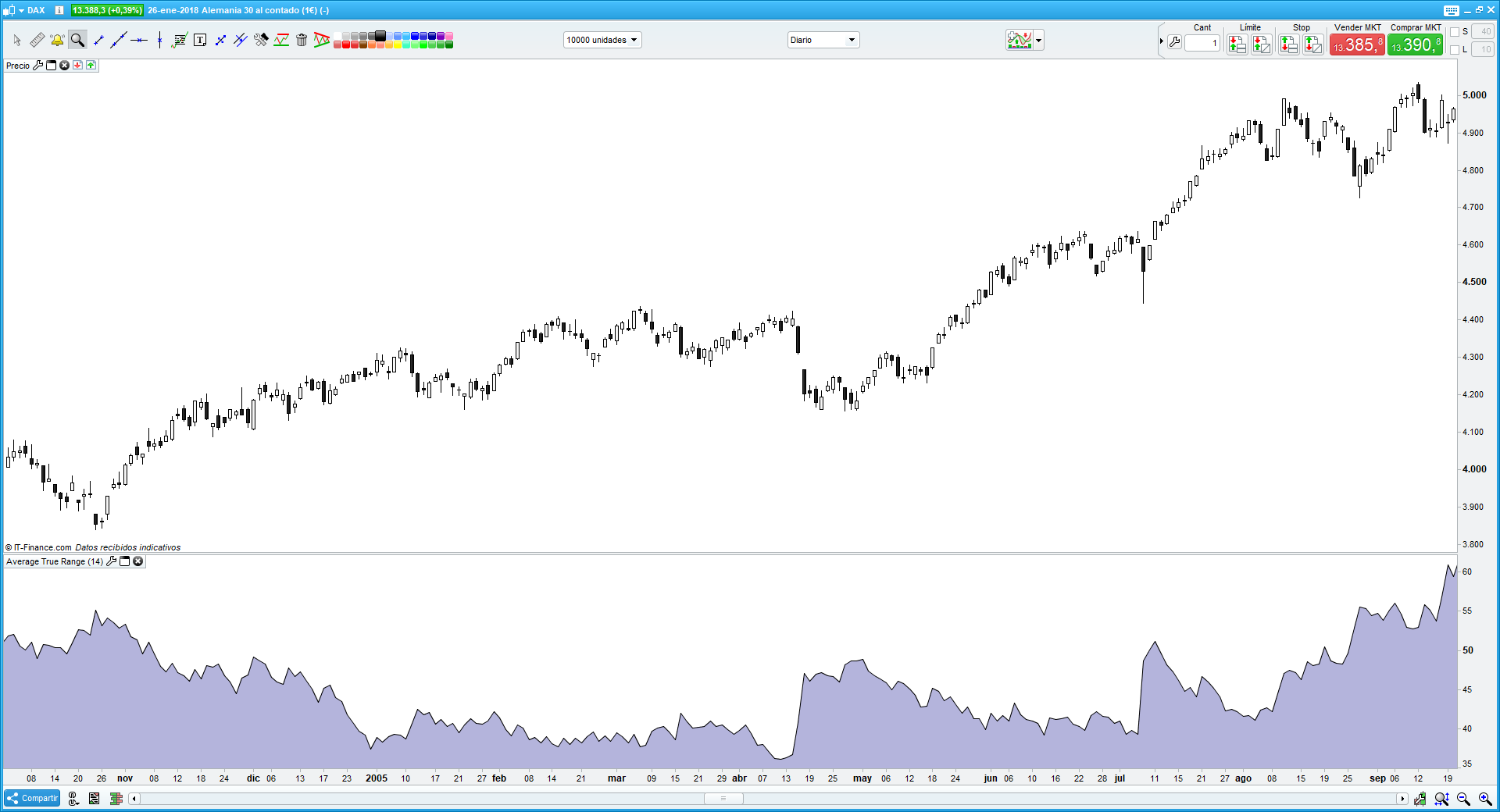The height and width of the screenshot is (812, 1500).
Task: Select the cursor pointer tool
Action: (17, 40)
